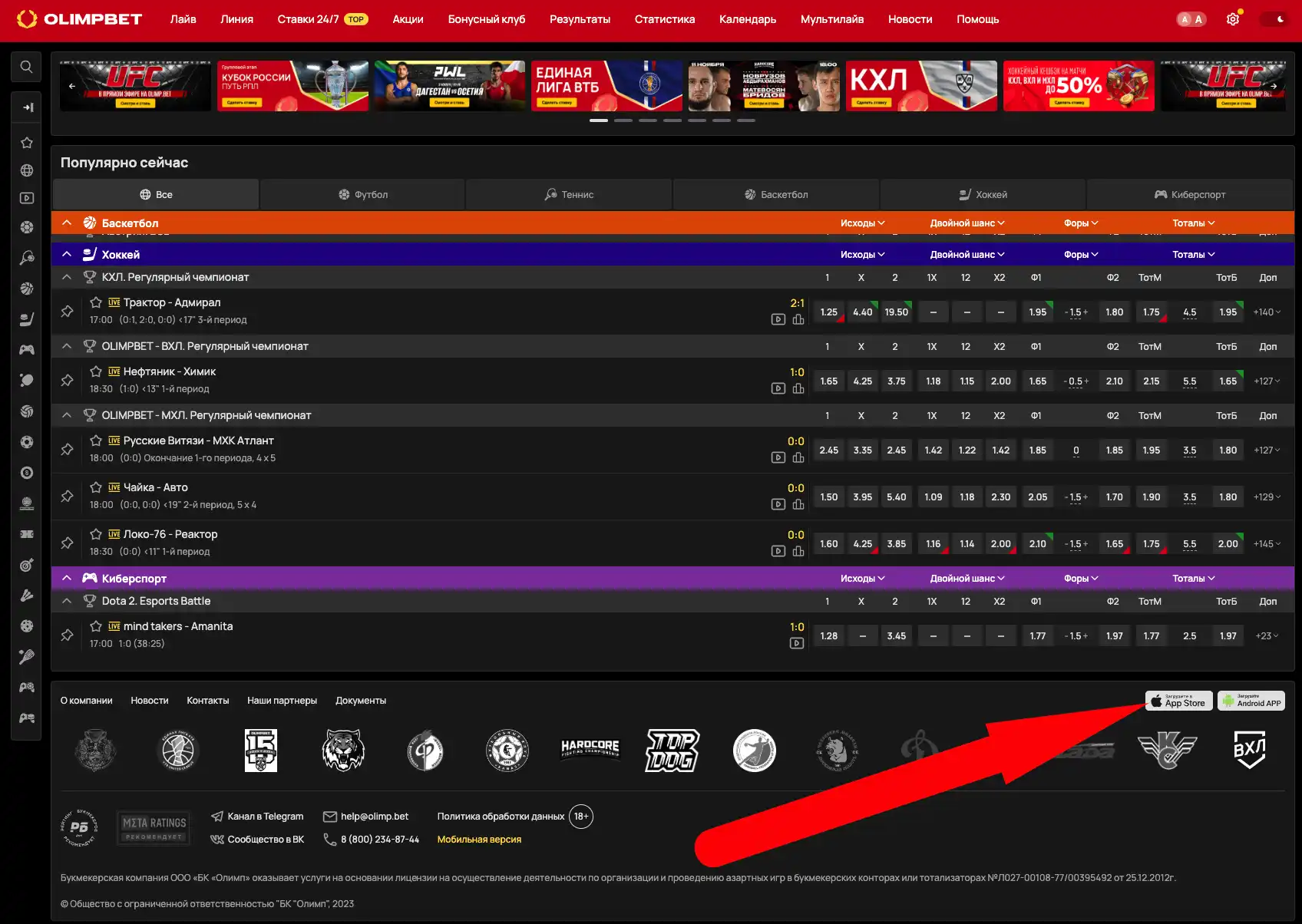This screenshot has width=1302, height=924.
Task: Open video stream for Локо-76 - Реактор
Action: pos(778,551)
